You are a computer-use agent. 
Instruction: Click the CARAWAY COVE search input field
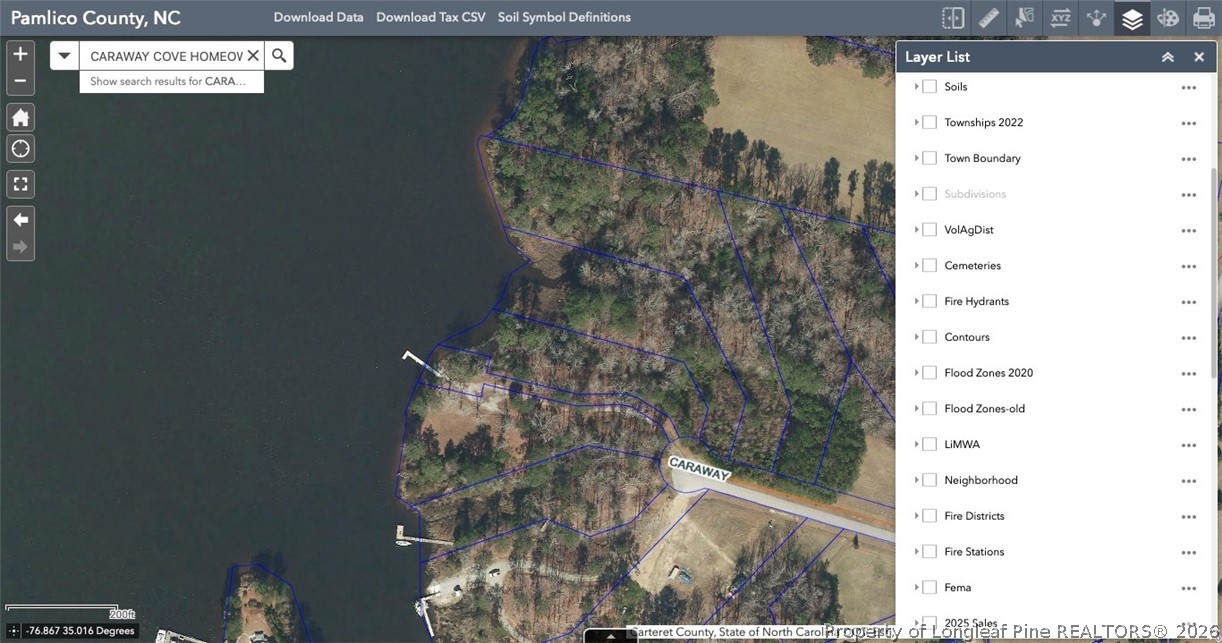[x=165, y=56]
